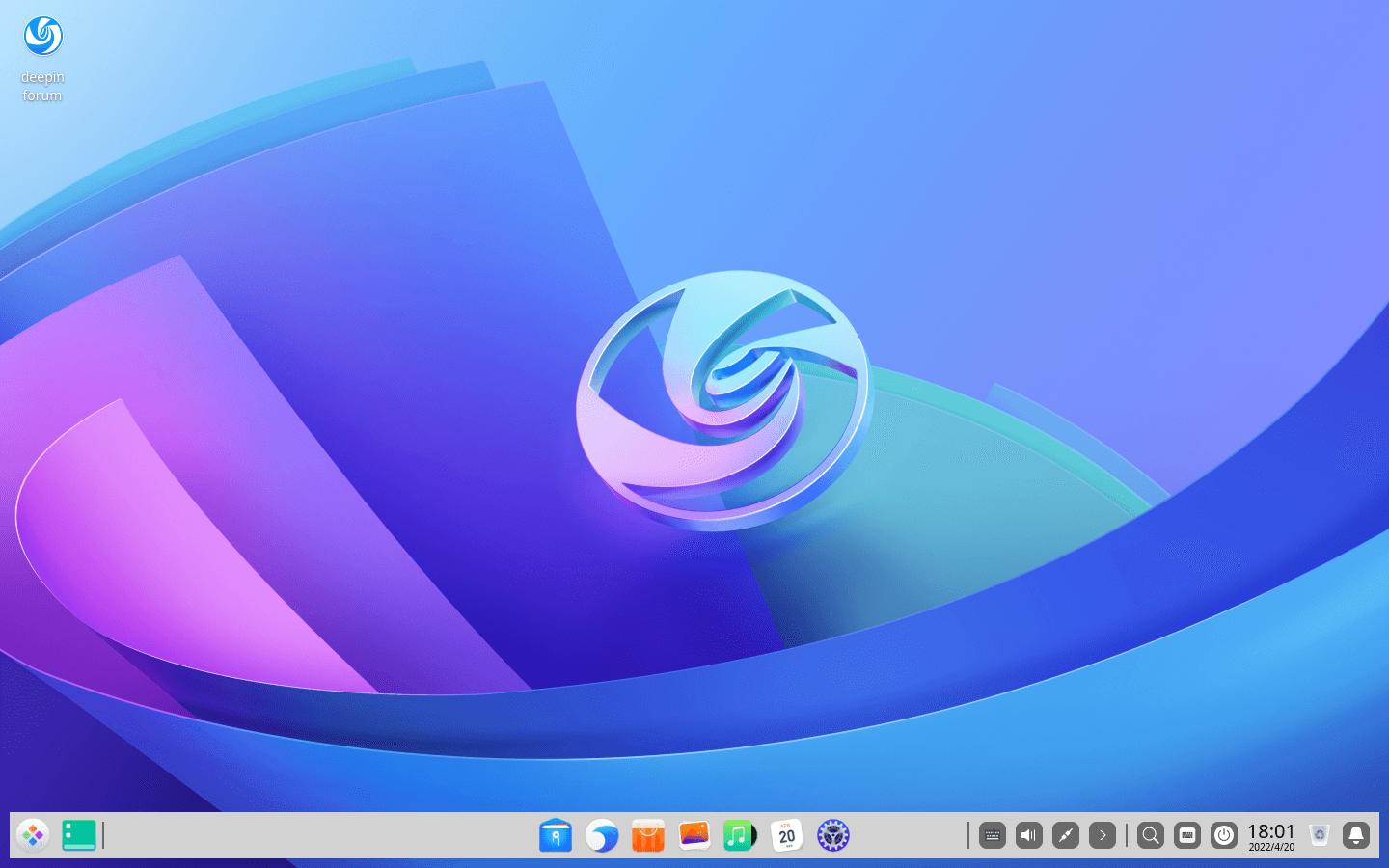Open the orange App Store bag icon

pyautogui.click(x=648, y=835)
